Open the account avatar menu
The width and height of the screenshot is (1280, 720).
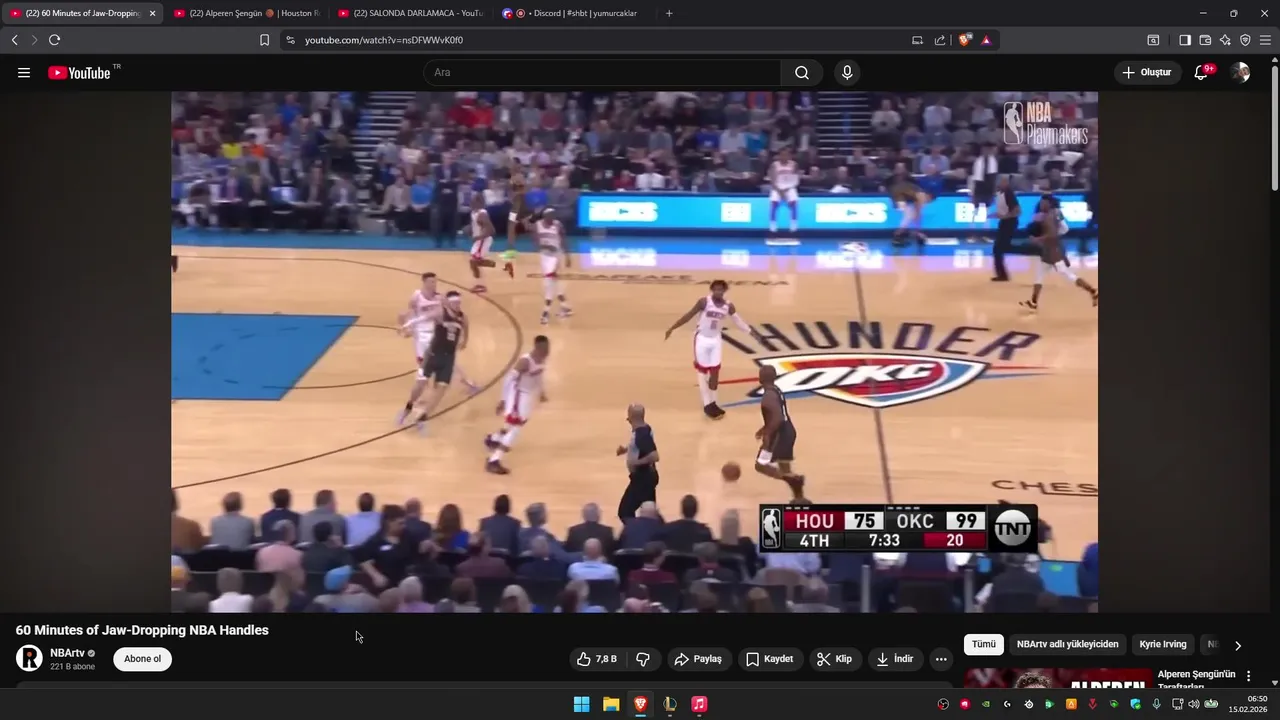[1240, 73]
